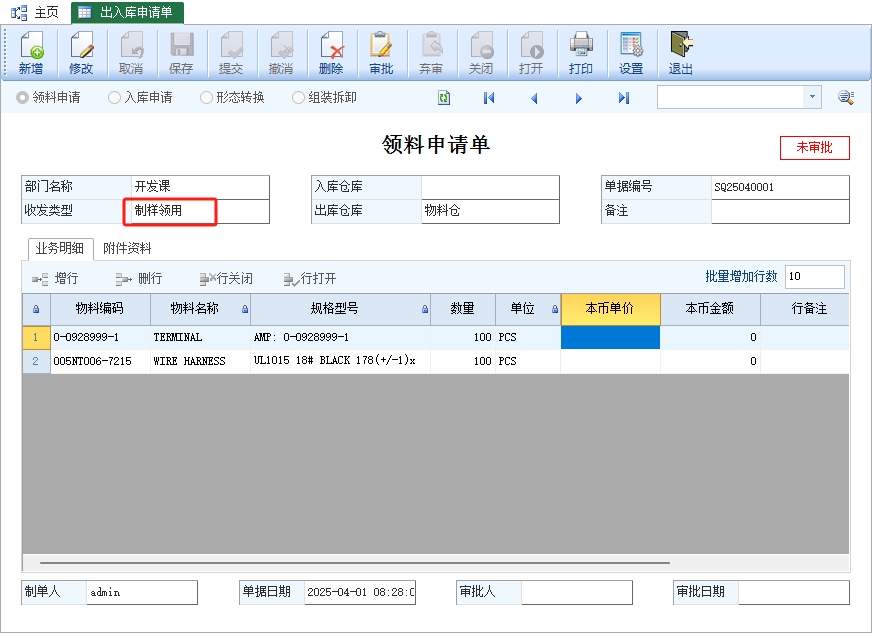Go to next record arrow
872x633 pixels.
tap(578, 98)
